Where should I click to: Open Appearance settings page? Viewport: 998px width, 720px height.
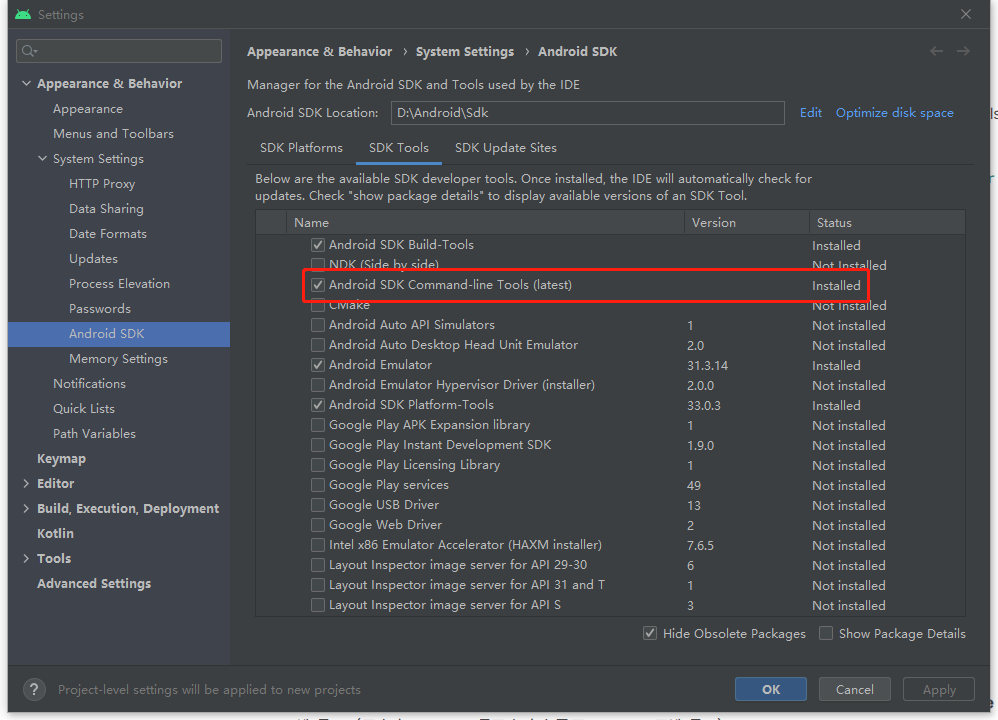coord(88,109)
